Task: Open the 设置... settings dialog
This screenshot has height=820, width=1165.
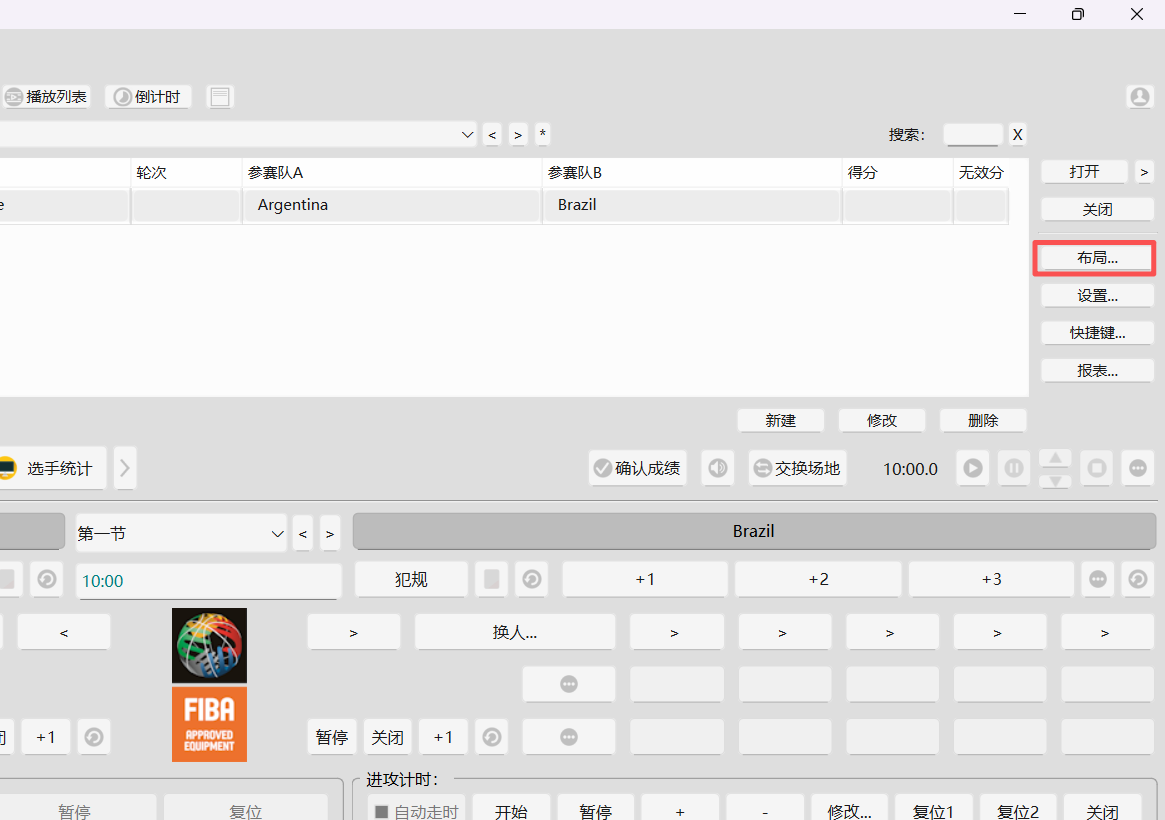Action: 1097,296
